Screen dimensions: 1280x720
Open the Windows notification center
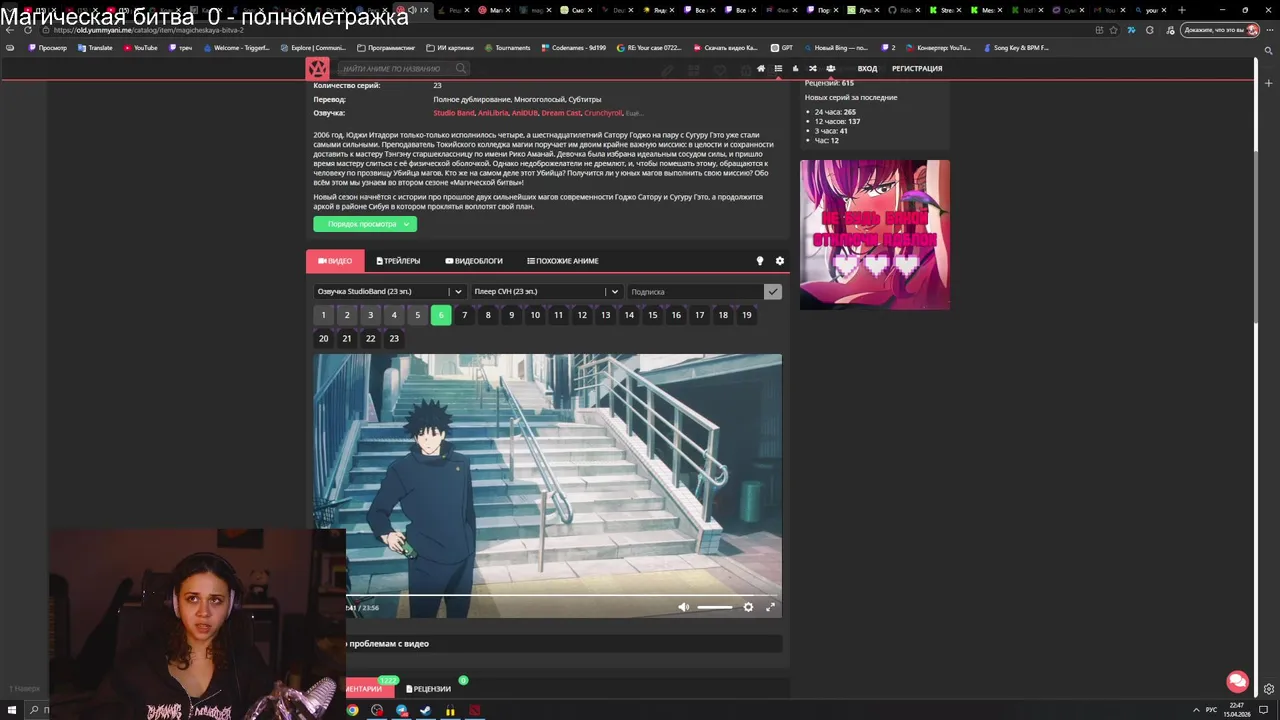[1265, 710]
